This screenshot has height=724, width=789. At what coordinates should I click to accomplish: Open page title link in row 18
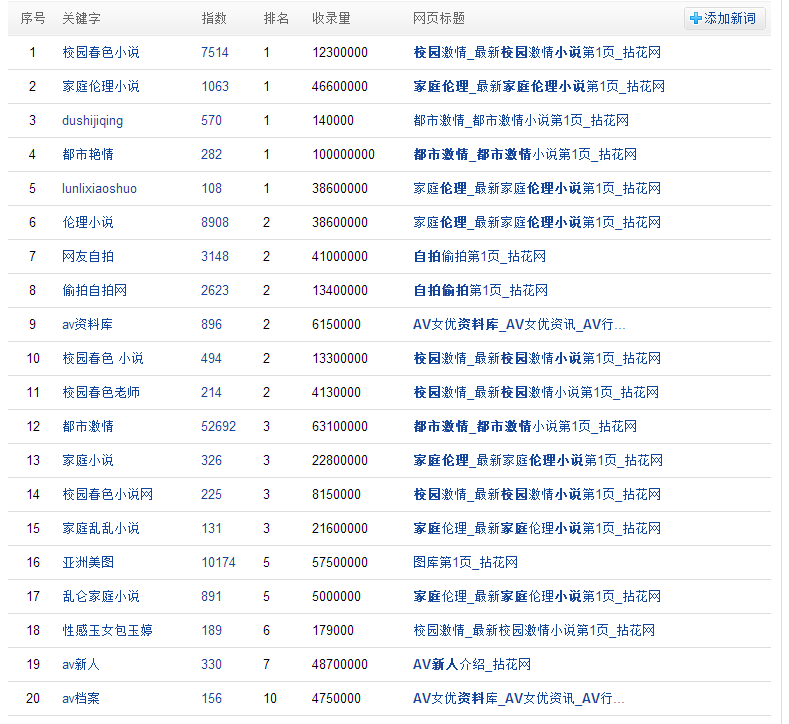pos(534,630)
